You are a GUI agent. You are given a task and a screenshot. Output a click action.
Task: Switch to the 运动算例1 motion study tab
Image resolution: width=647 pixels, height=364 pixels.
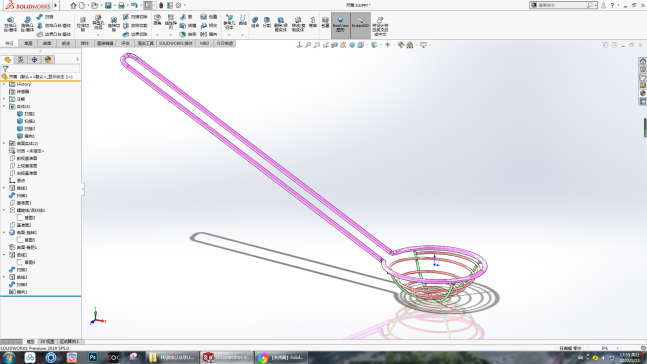tap(69, 342)
